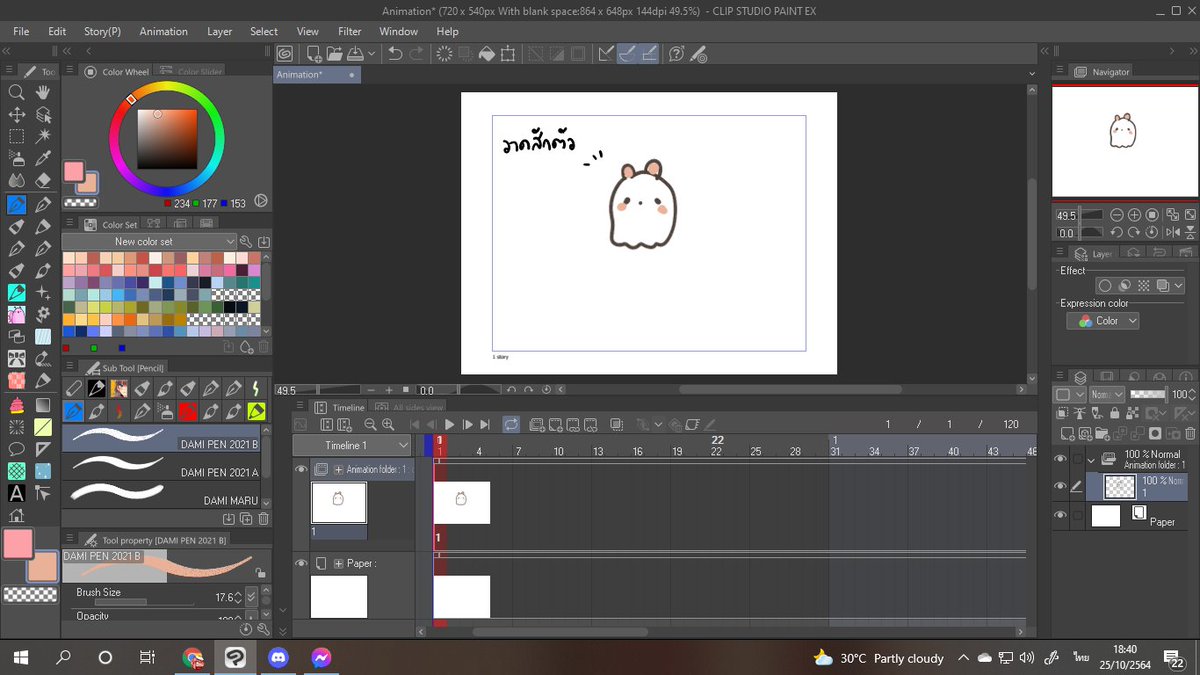Select the Hand move tool
Viewport: 1200px width, 675px height.
click(43, 92)
